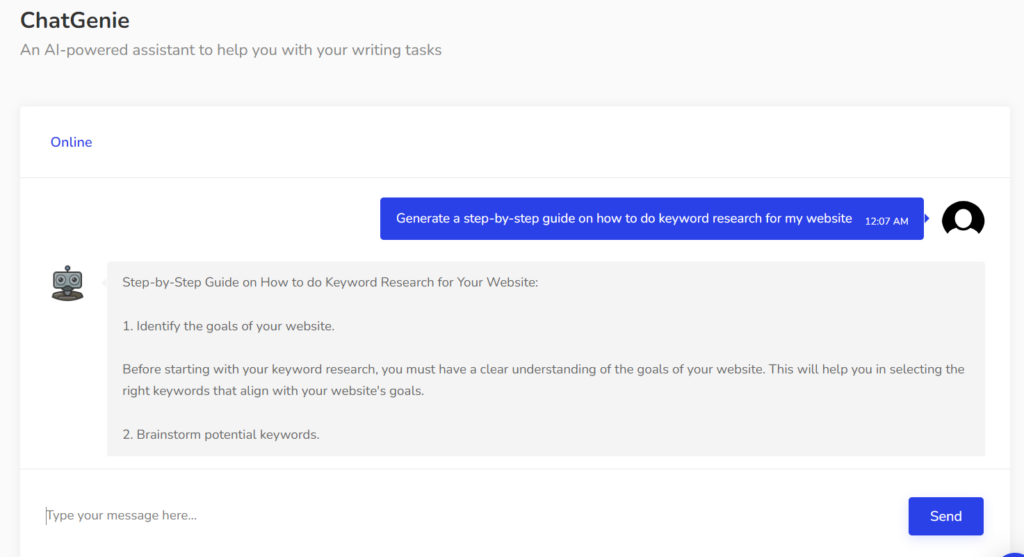Screen dimensions: 1024x557
Task: Click the Online status label
Action: click(71, 142)
